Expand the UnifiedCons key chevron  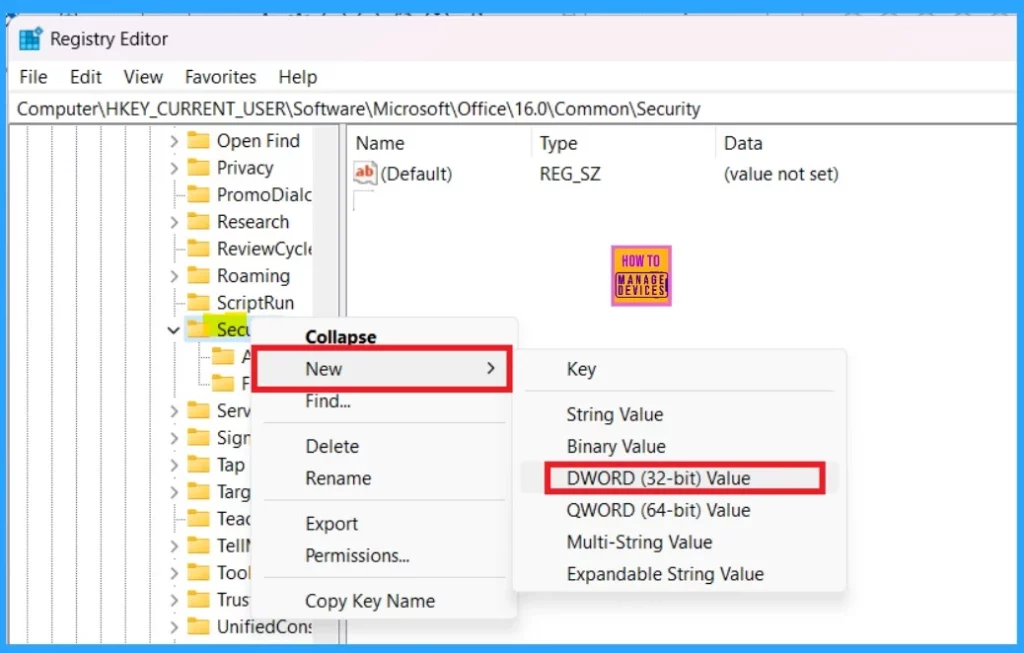coord(174,627)
